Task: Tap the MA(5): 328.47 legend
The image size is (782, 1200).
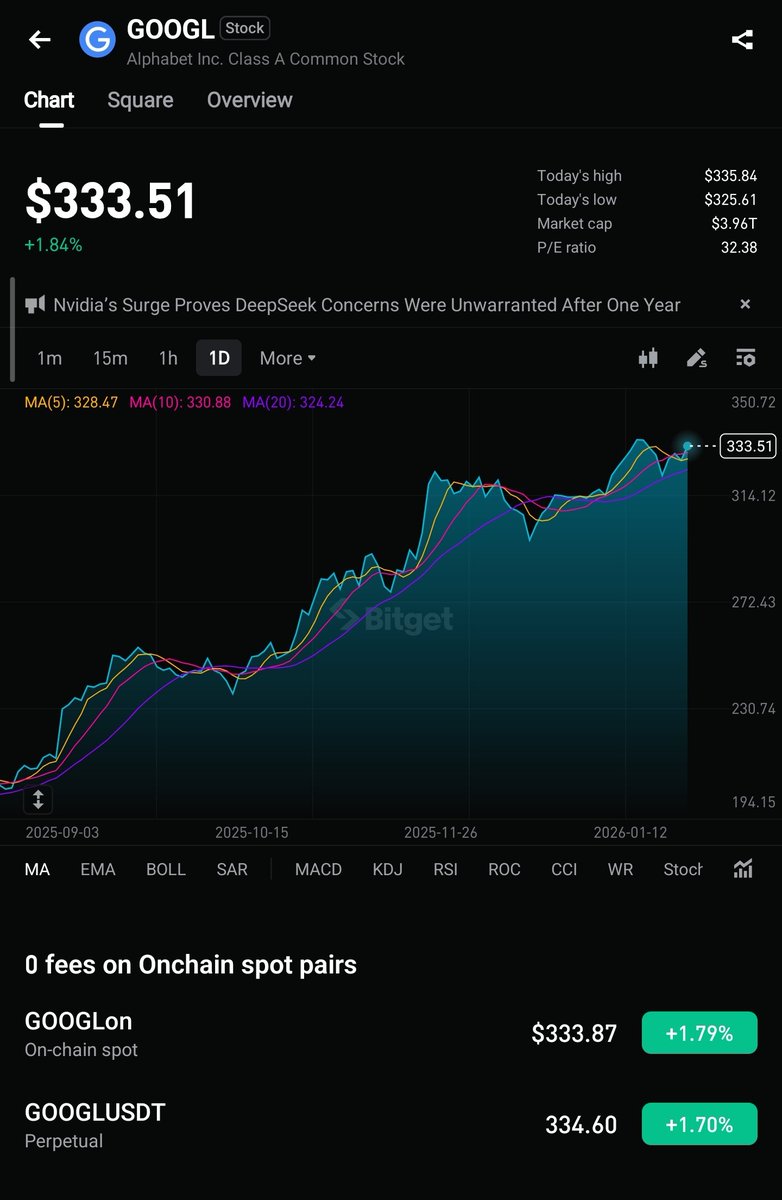Action: click(71, 402)
